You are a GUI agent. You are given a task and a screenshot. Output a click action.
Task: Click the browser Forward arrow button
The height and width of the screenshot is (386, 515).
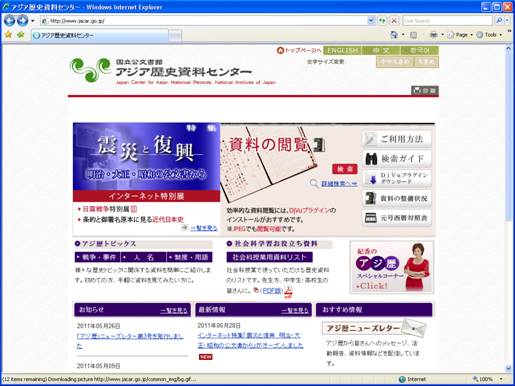click(x=22, y=21)
